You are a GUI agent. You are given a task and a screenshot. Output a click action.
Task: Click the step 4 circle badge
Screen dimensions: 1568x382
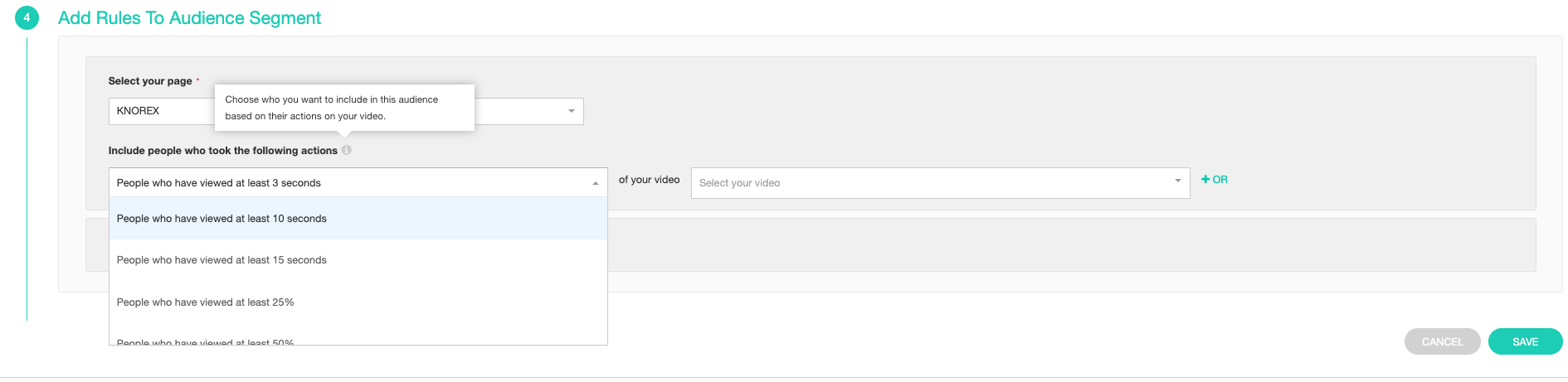(27, 17)
